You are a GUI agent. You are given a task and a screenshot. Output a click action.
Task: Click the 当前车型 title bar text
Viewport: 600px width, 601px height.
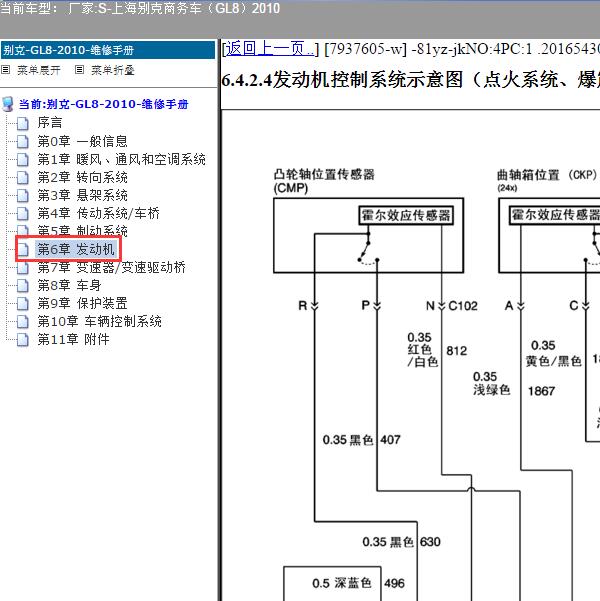(140, 8)
